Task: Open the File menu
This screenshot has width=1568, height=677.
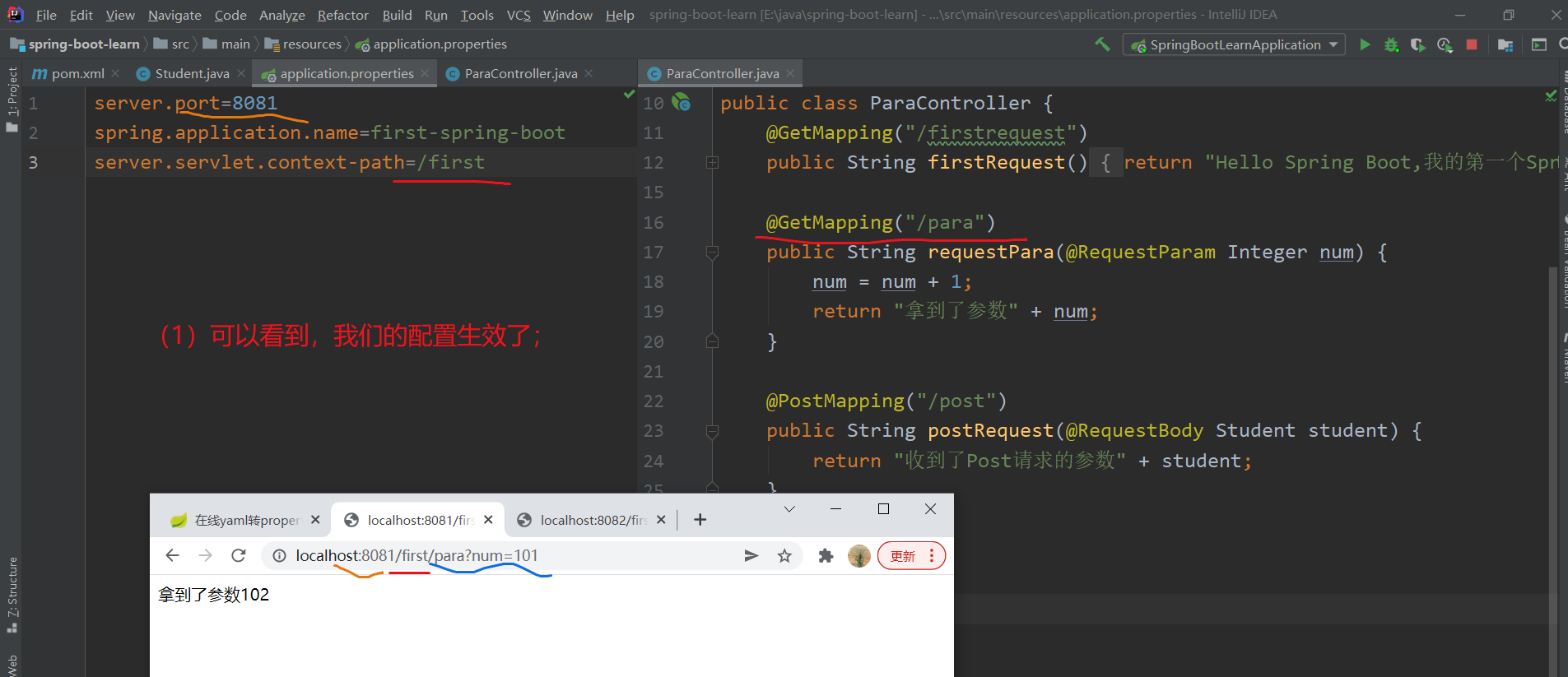Action: tap(46, 15)
